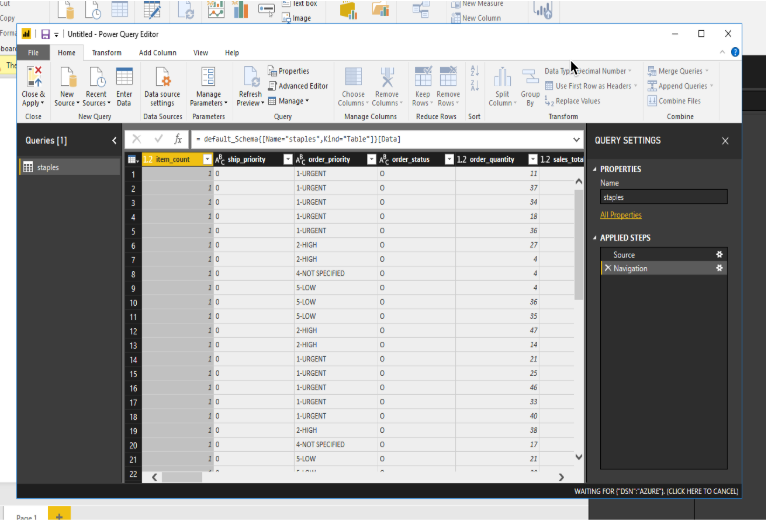Open query Properties
This screenshot has width=767, height=522.
click(x=289, y=71)
